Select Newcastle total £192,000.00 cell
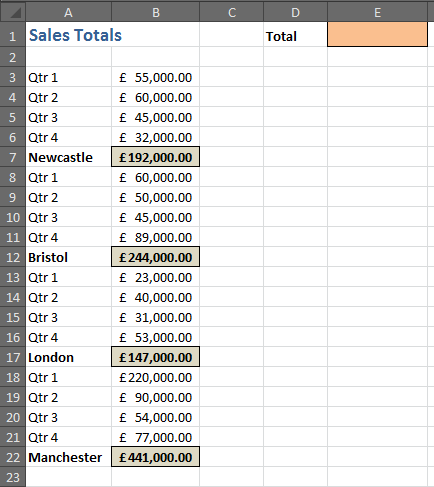Image resolution: width=434 pixels, height=487 pixels. (156, 157)
